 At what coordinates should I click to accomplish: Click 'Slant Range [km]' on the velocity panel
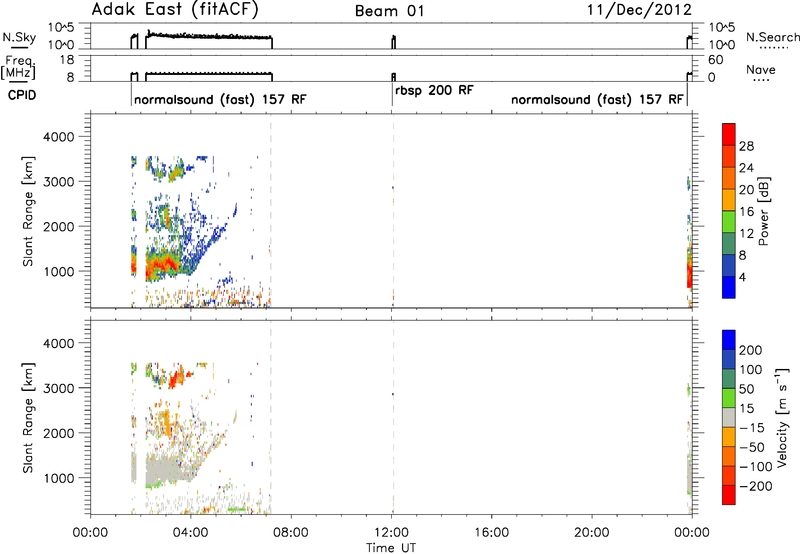click(x=28, y=418)
